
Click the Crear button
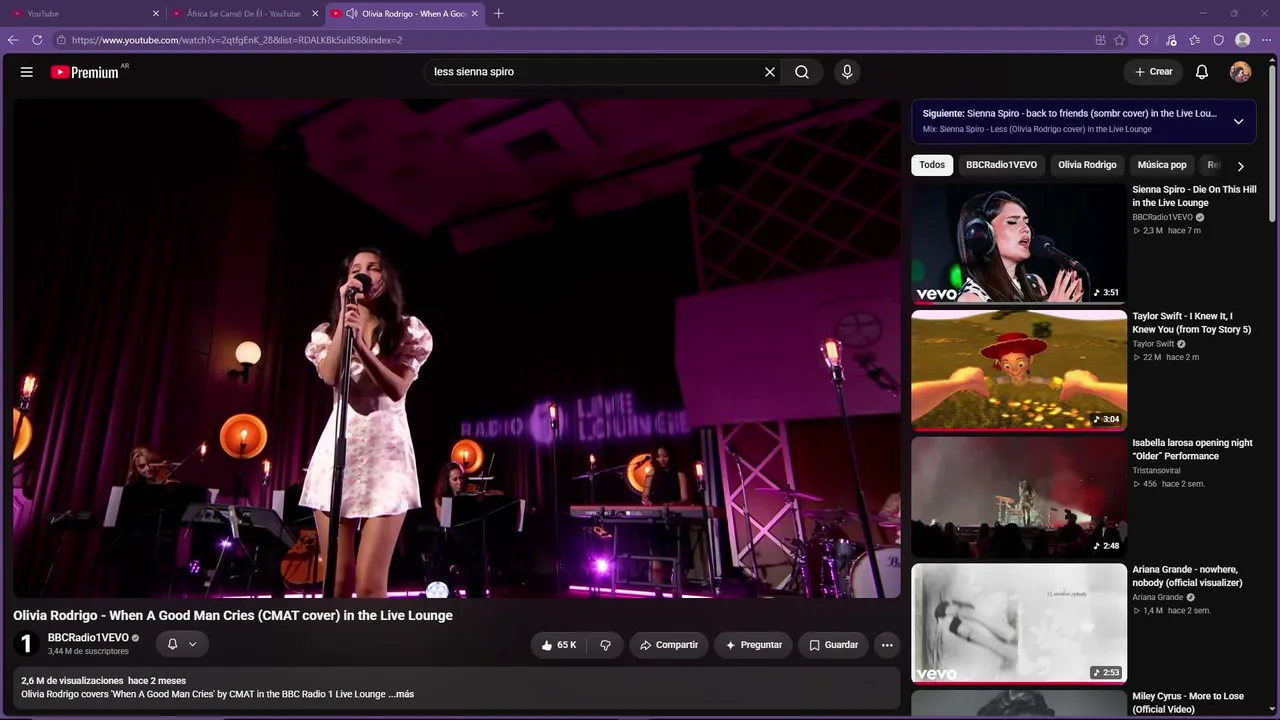point(1153,72)
